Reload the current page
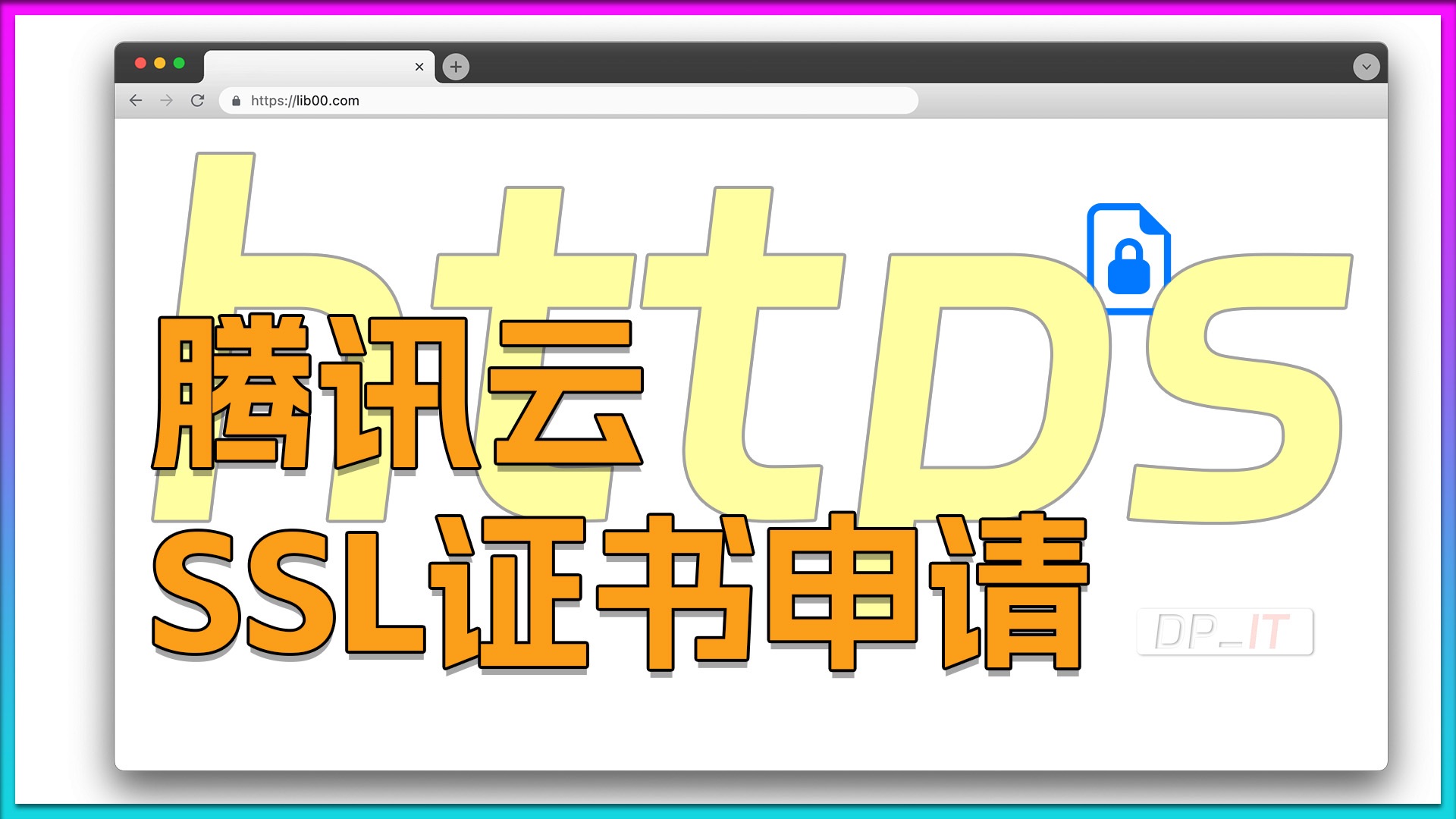 coord(198,100)
